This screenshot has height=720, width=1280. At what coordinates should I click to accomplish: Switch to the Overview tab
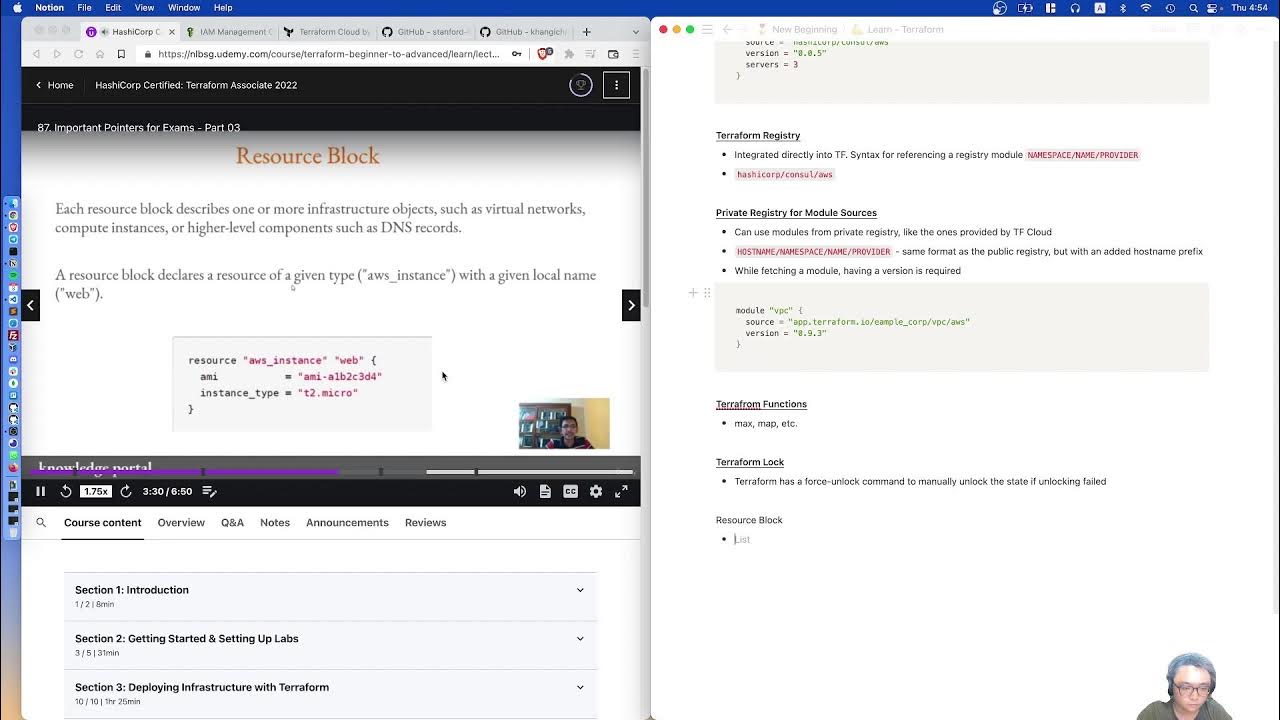(x=181, y=522)
